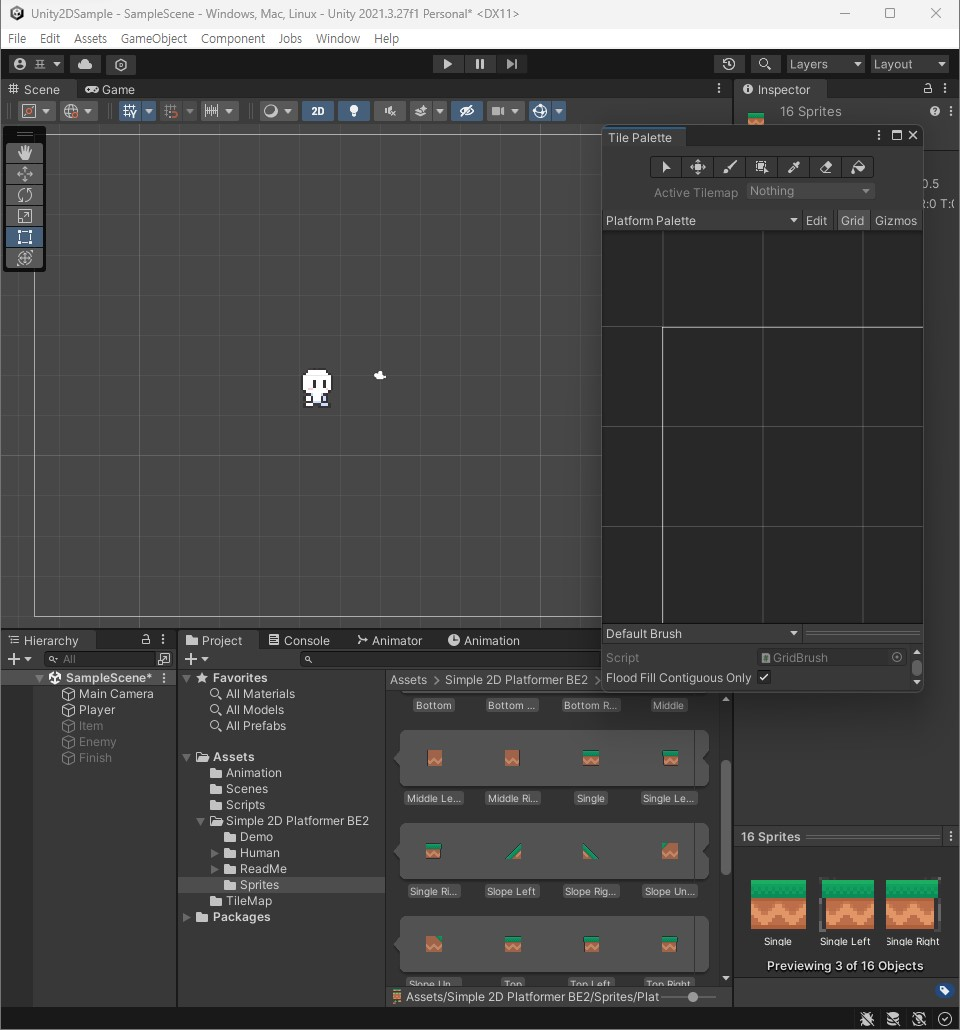The height and width of the screenshot is (1030, 960).
Task: Open Undo History icon
Action: pyautogui.click(x=729, y=64)
